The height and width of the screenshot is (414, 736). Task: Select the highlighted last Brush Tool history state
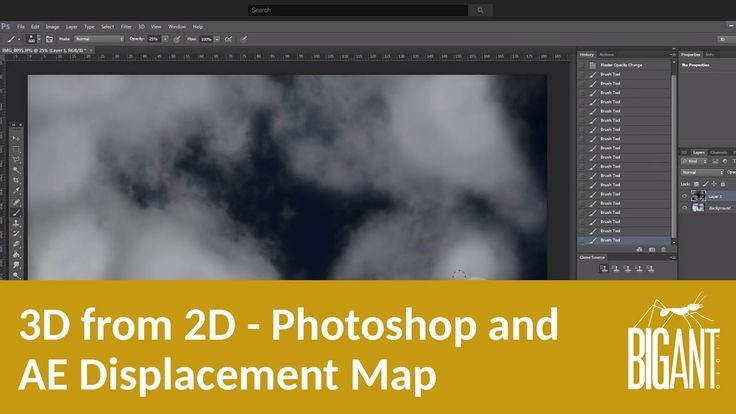[x=624, y=240]
